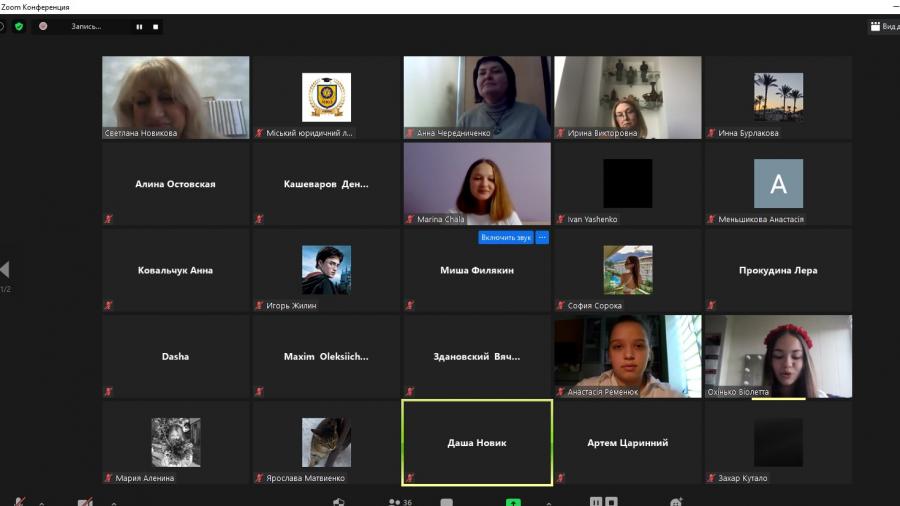Click the pause/stop recording icon in bottom toolbar
900x506 pixels.
click(x=603, y=502)
